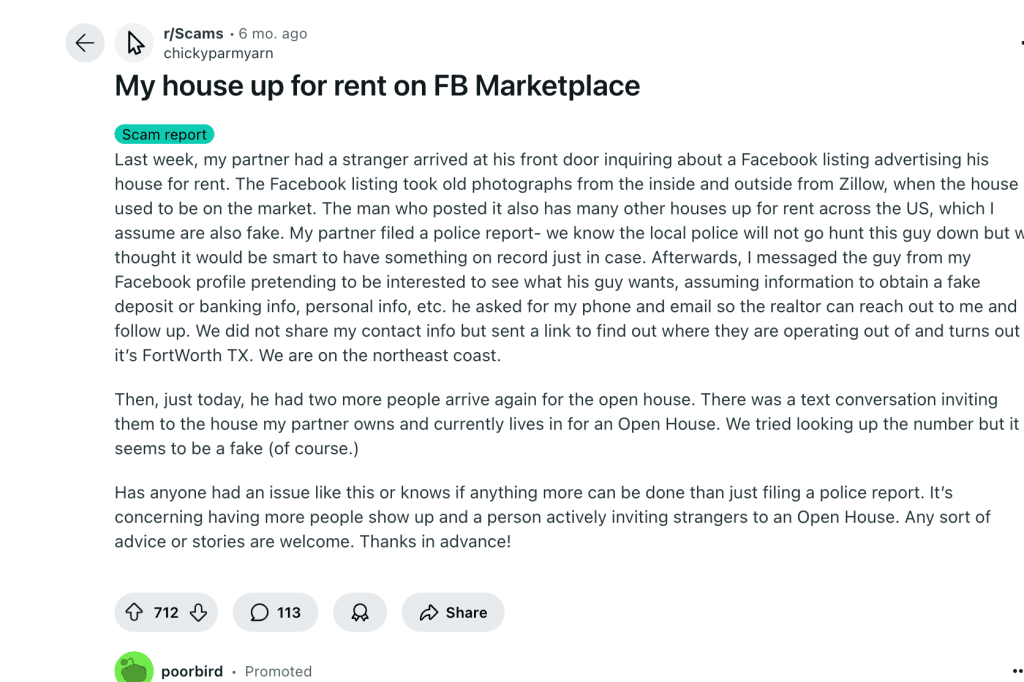Visit the r/Scams subreddit
The width and height of the screenshot is (1024, 682).
192,32
